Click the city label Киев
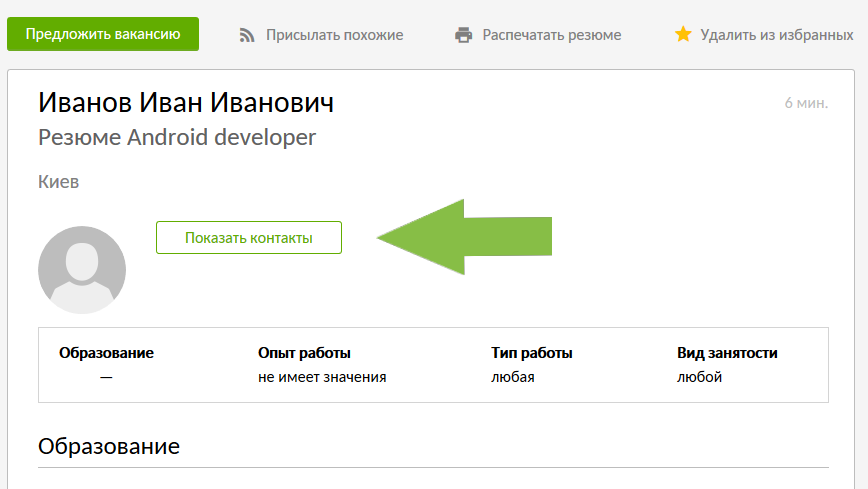Screen dimensions: 868x489 tap(59, 182)
